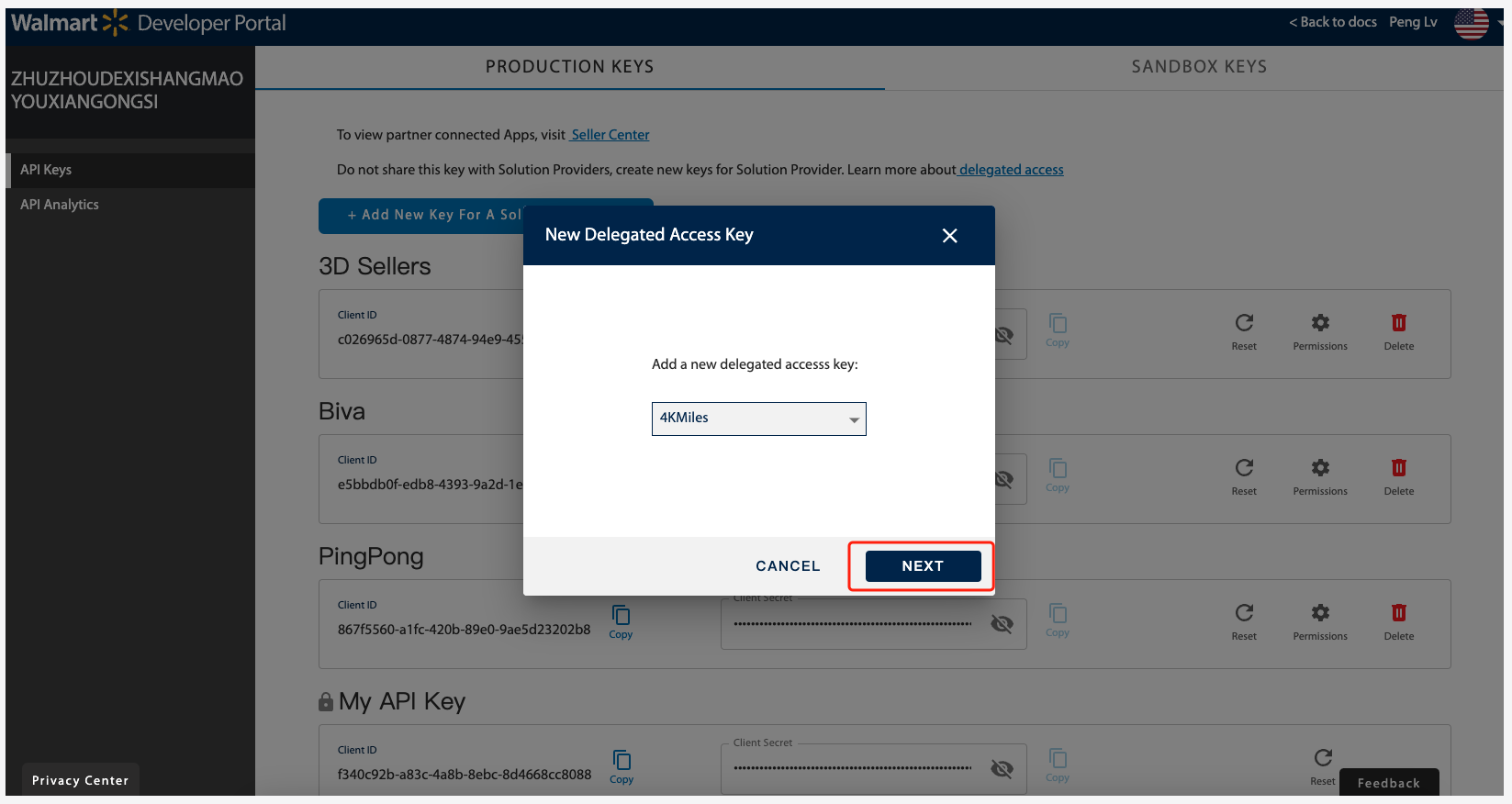Image resolution: width=1512 pixels, height=804 pixels.
Task: Go back to docs
Action: [1333, 22]
